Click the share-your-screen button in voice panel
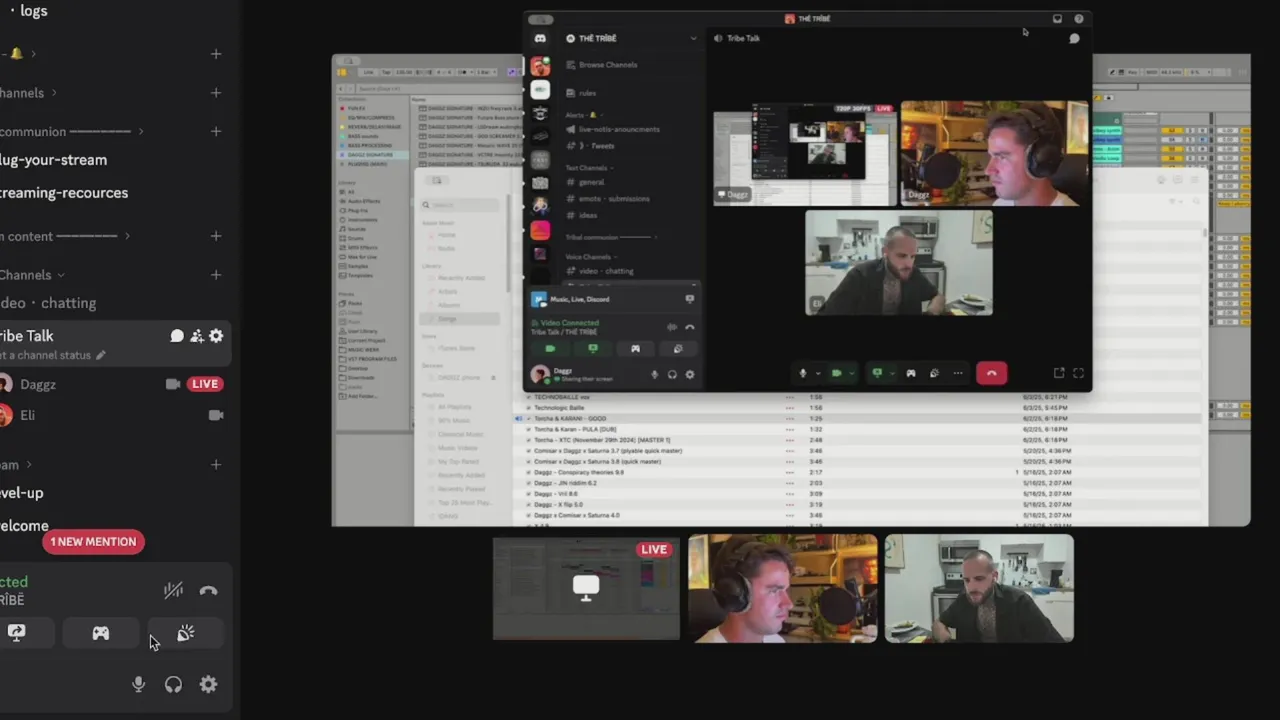The width and height of the screenshot is (1280, 720). click(x=17, y=633)
